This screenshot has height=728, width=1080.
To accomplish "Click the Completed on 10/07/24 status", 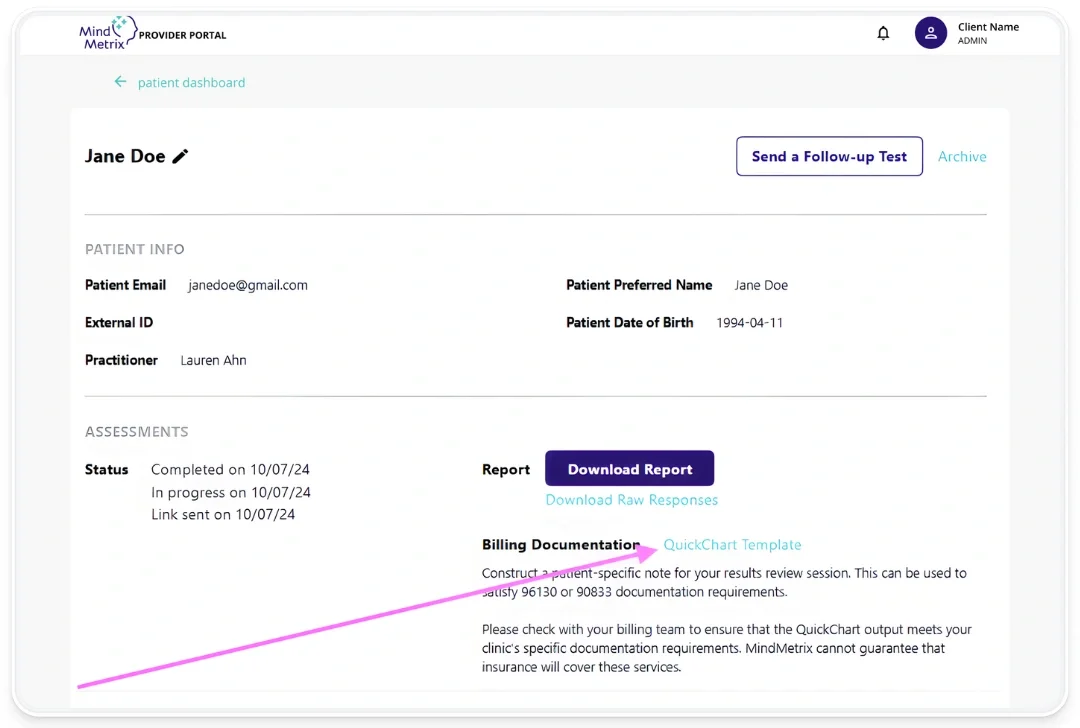I will tap(230, 470).
